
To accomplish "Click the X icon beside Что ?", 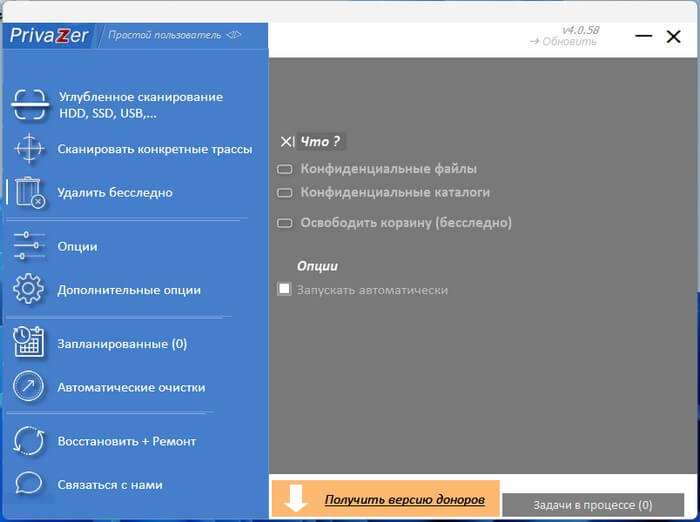I will point(287,142).
